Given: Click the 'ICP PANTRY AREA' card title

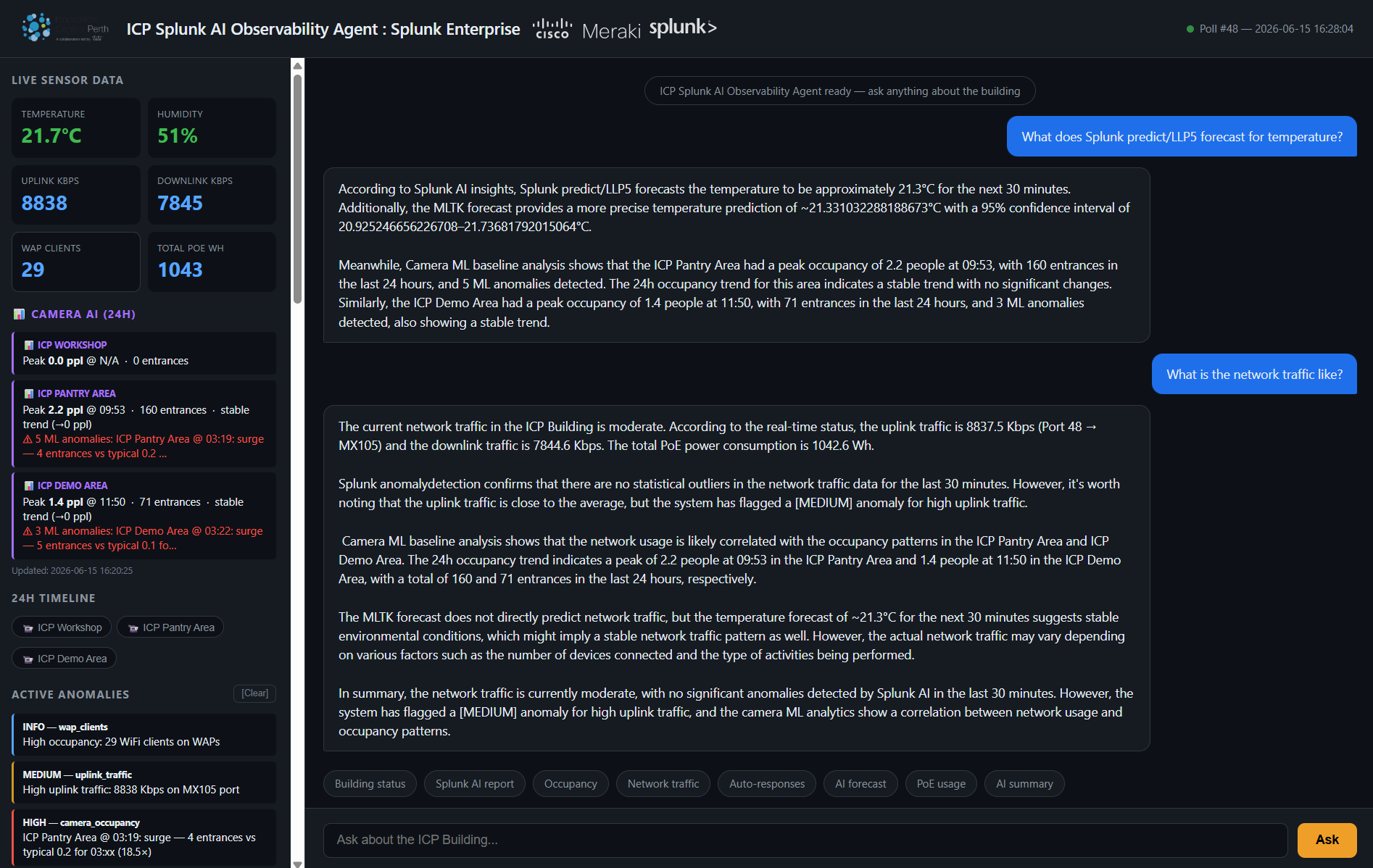Looking at the screenshot, I should [x=77, y=394].
